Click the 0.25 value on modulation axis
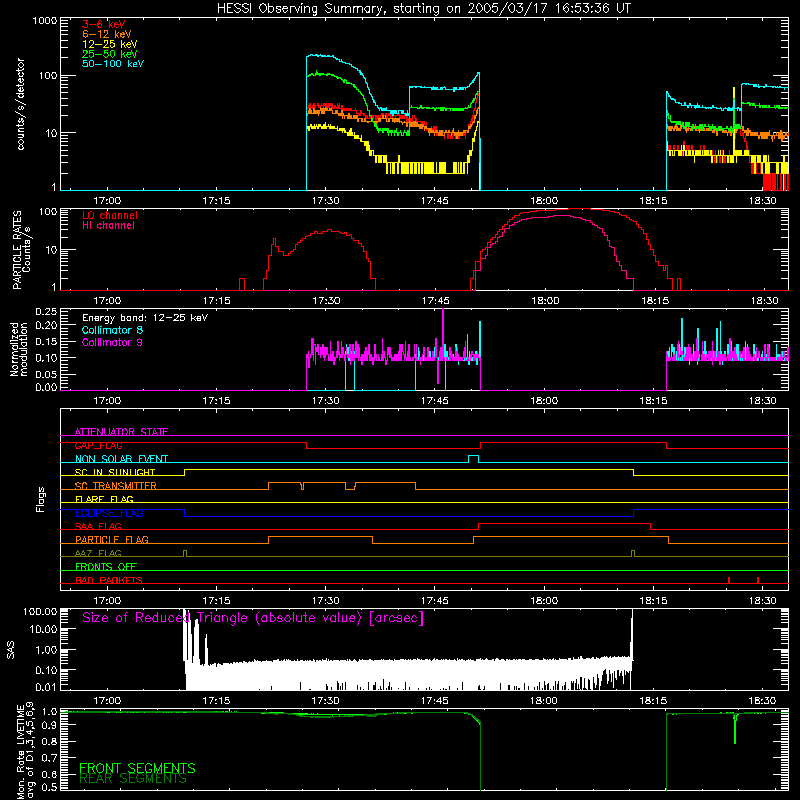The image size is (800, 800). click(46, 312)
